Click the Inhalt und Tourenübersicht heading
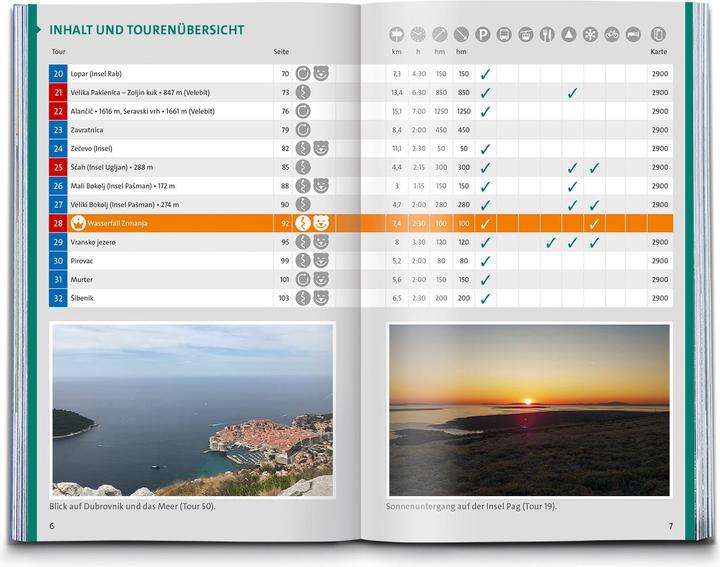The image size is (720, 567). pos(146,30)
